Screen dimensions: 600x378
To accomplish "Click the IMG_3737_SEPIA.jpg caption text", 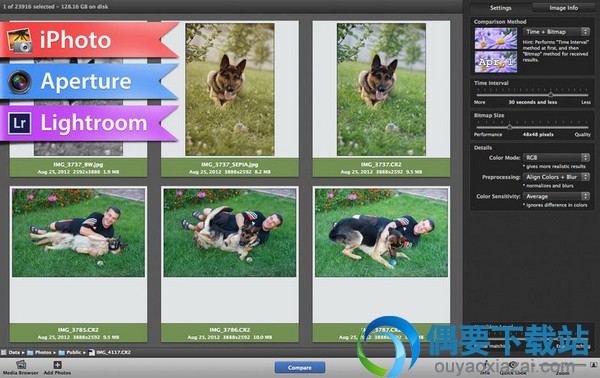I will [230, 165].
